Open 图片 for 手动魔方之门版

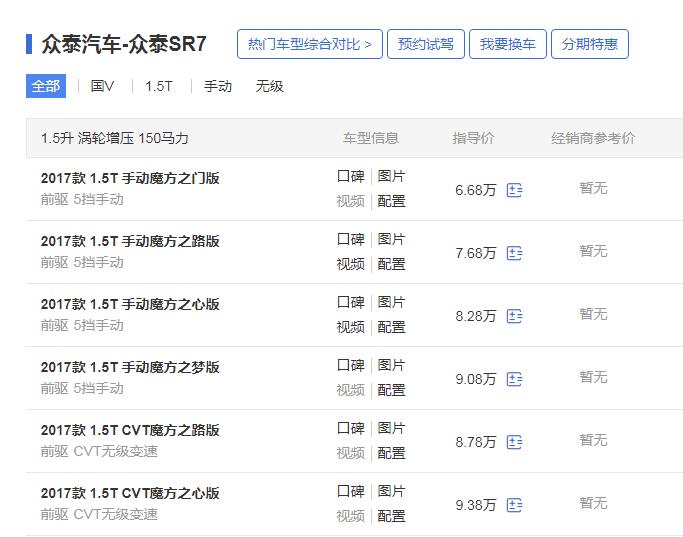[x=391, y=176]
